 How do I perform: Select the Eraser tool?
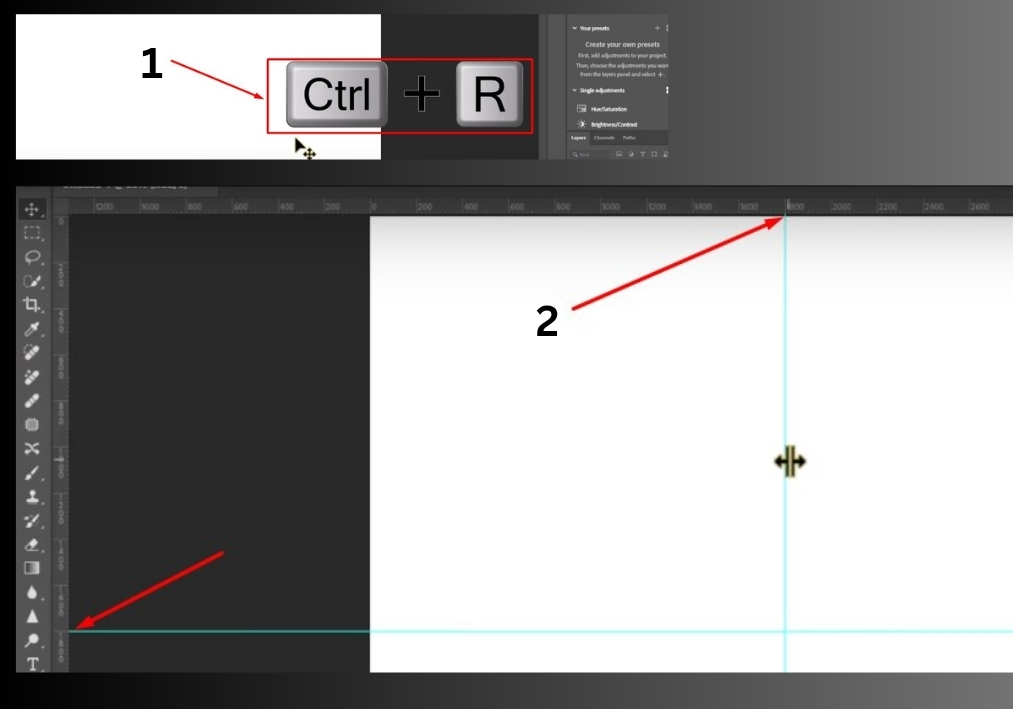click(x=32, y=544)
